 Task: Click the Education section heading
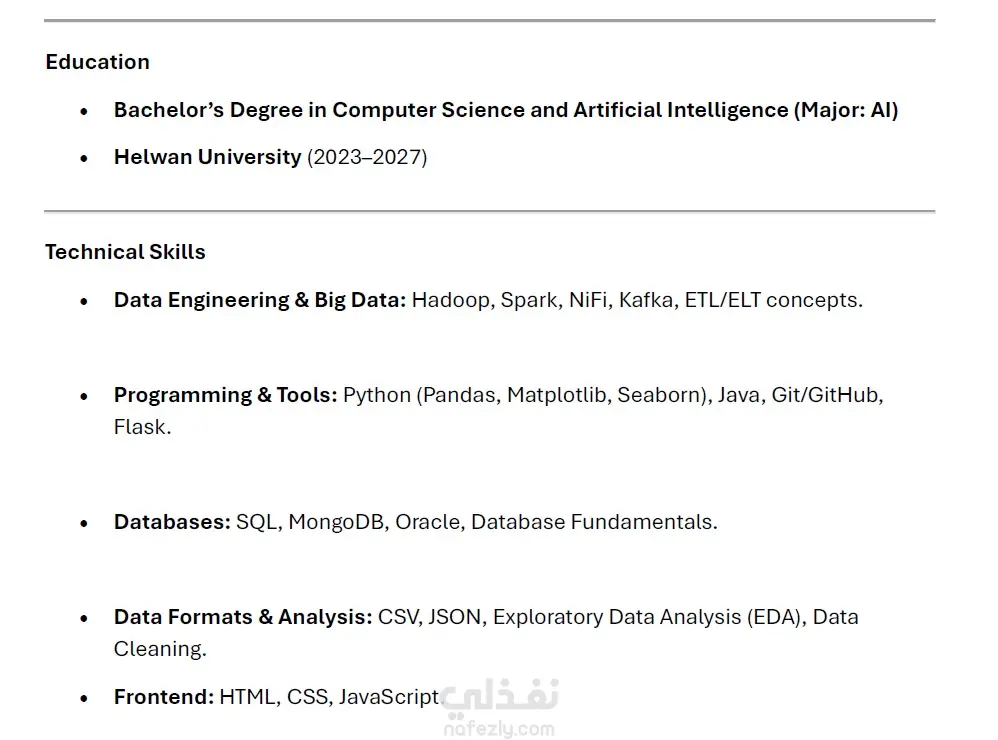point(97,62)
